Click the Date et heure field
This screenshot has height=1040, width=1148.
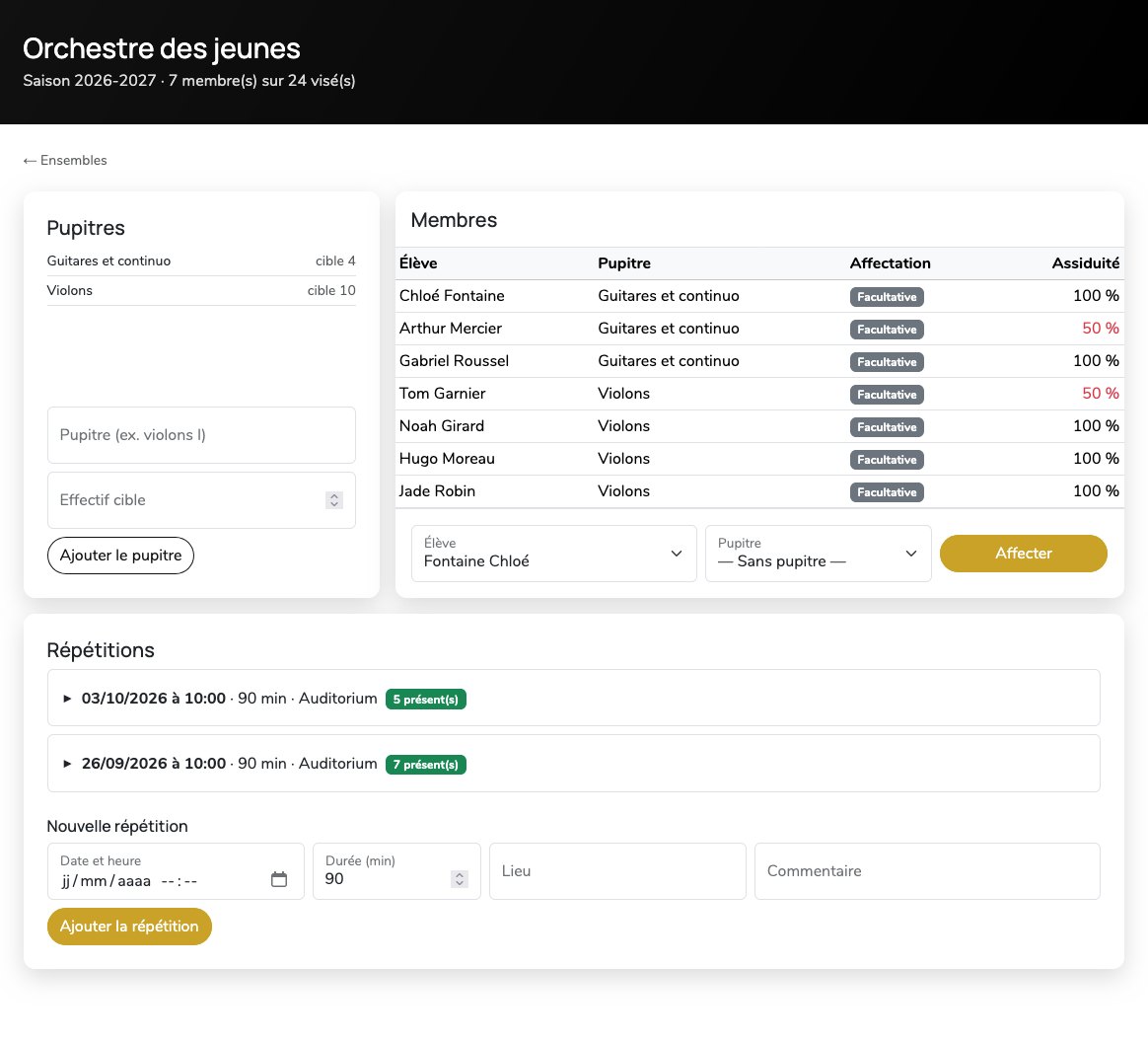pos(176,871)
